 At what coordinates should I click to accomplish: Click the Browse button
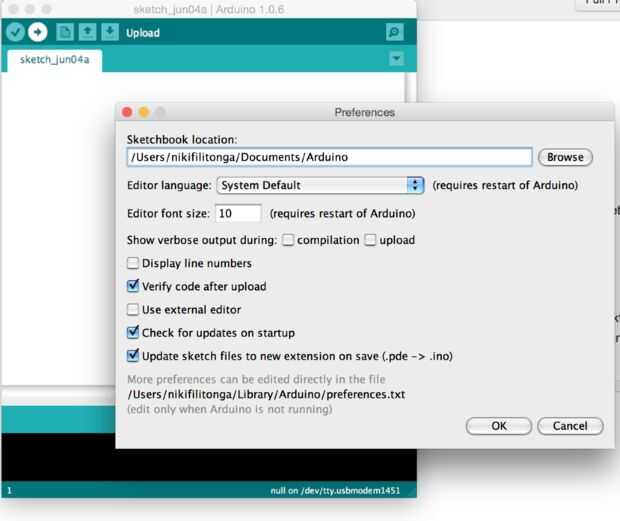coord(565,157)
